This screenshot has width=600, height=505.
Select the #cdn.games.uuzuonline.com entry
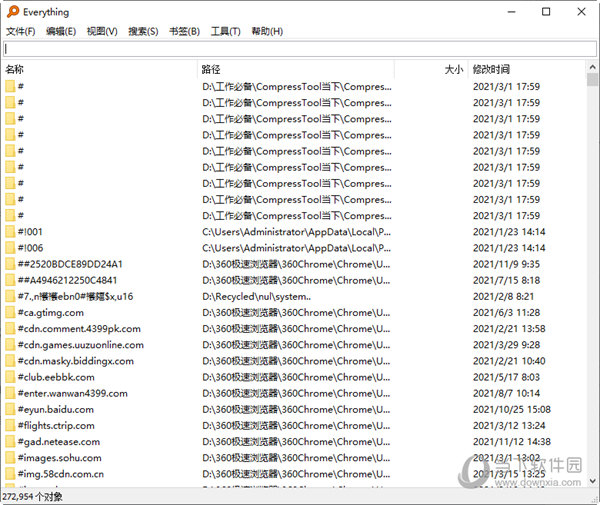(81, 345)
